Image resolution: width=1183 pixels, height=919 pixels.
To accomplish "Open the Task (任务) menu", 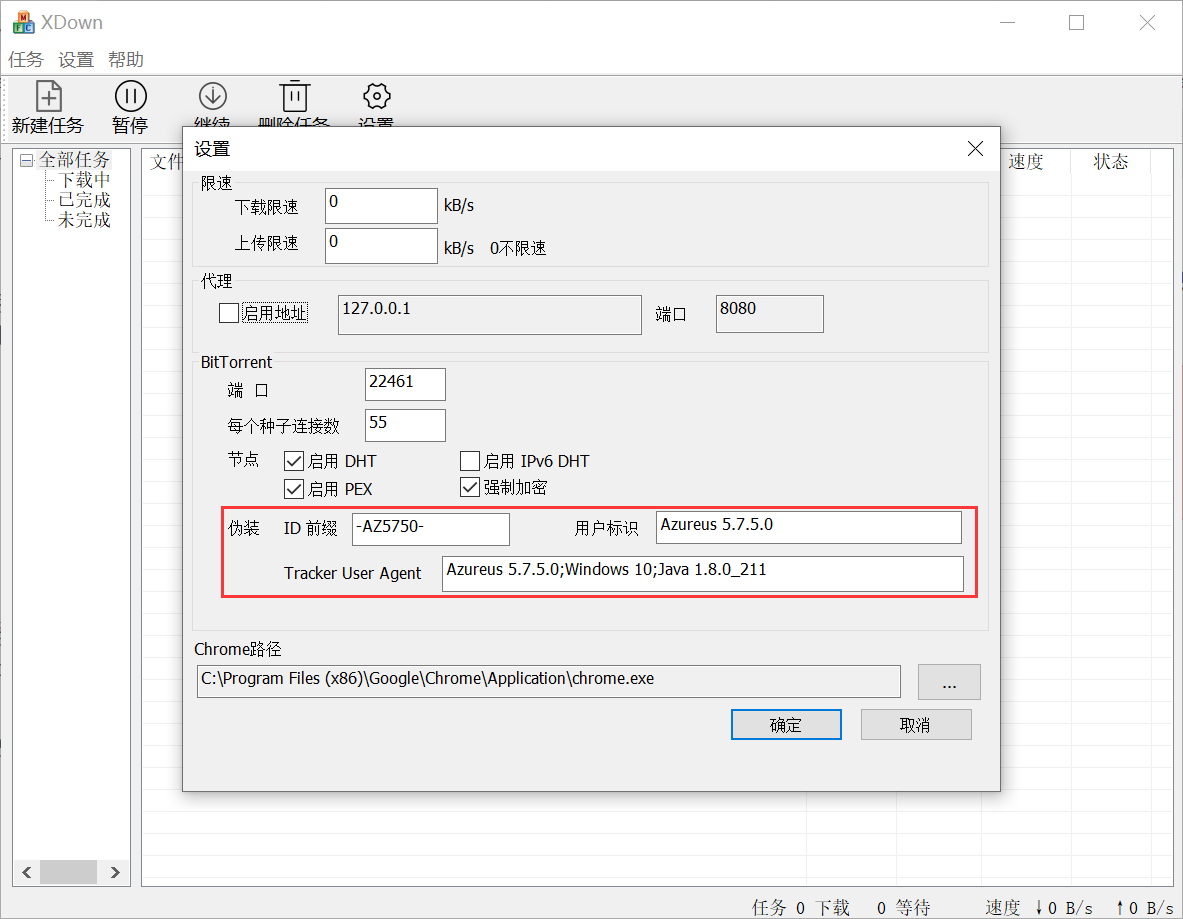I will (x=26, y=60).
